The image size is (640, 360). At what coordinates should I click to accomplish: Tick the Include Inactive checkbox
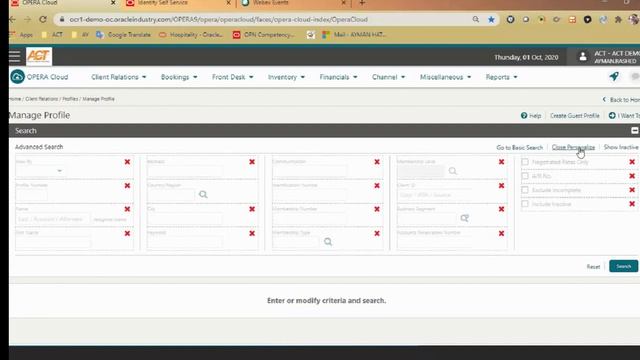coord(525,204)
